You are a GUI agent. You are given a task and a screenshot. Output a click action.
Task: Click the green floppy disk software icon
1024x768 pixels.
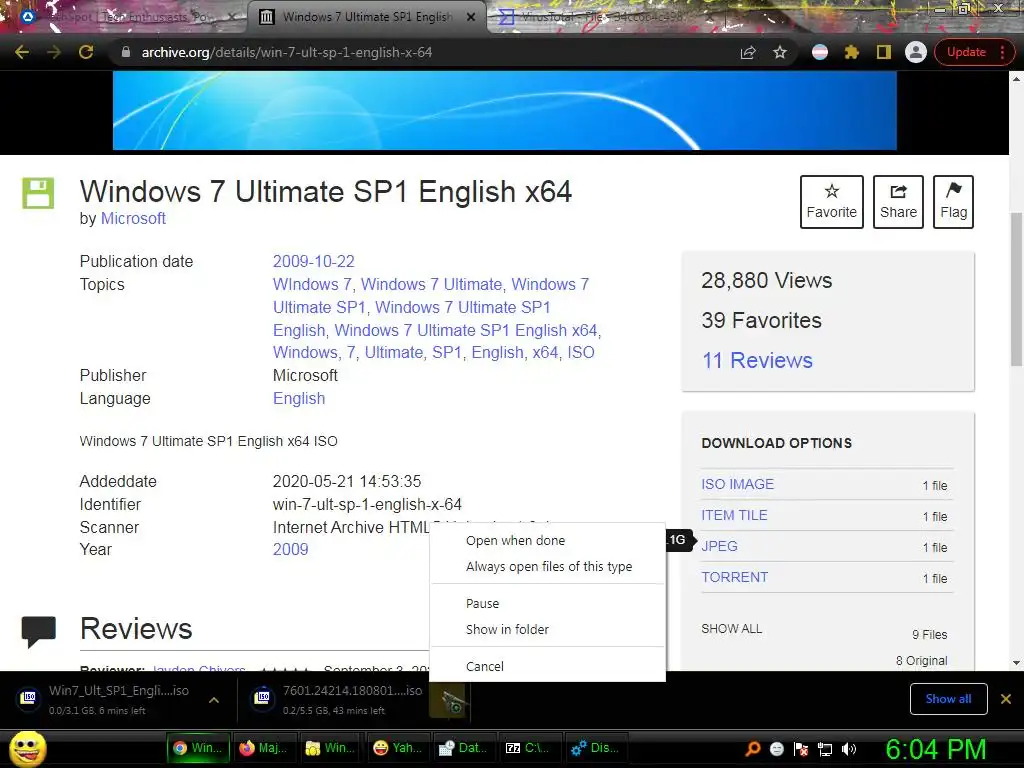[x=38, y=193]
